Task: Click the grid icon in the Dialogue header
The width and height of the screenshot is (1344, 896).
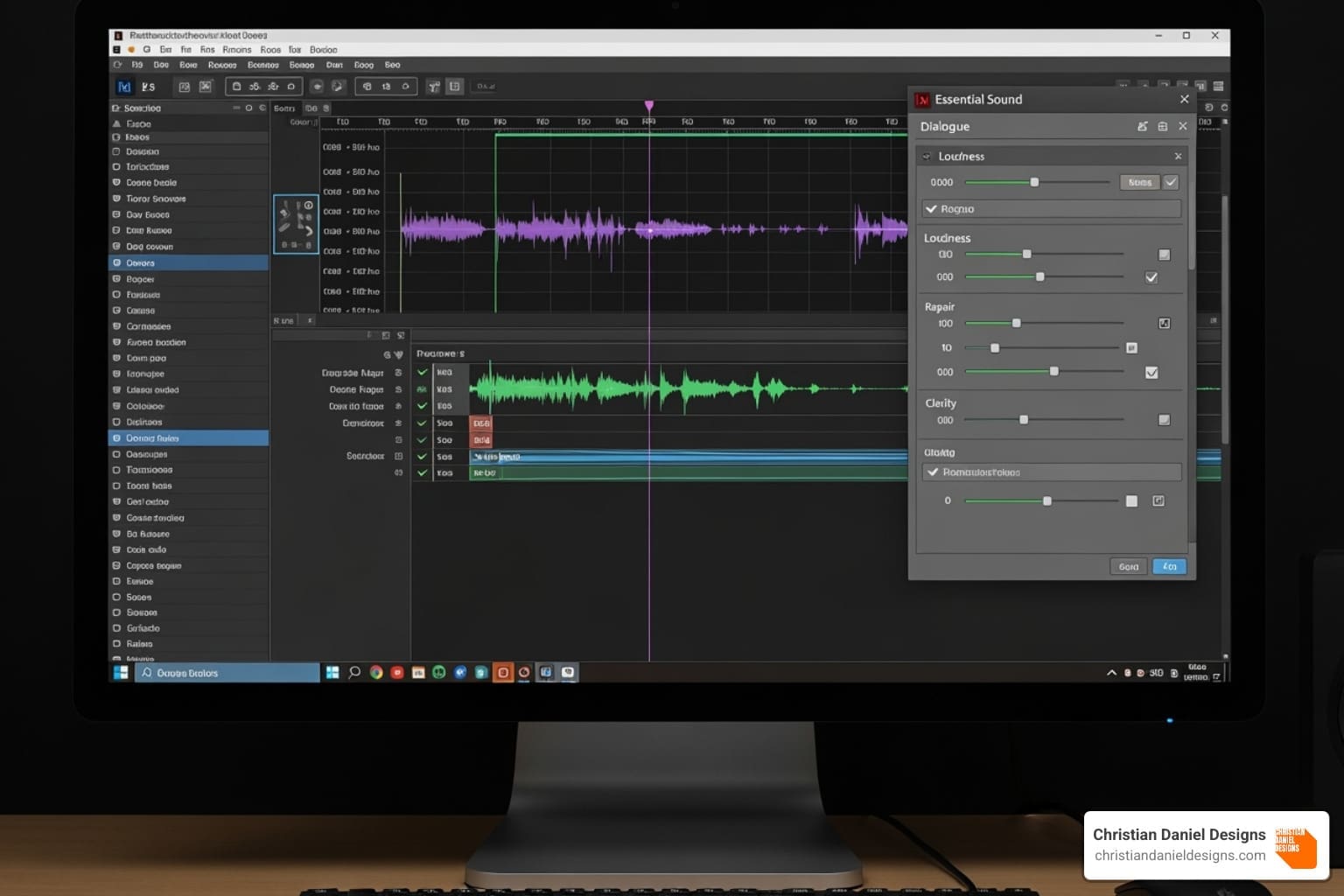Action: coord(1162,126)
